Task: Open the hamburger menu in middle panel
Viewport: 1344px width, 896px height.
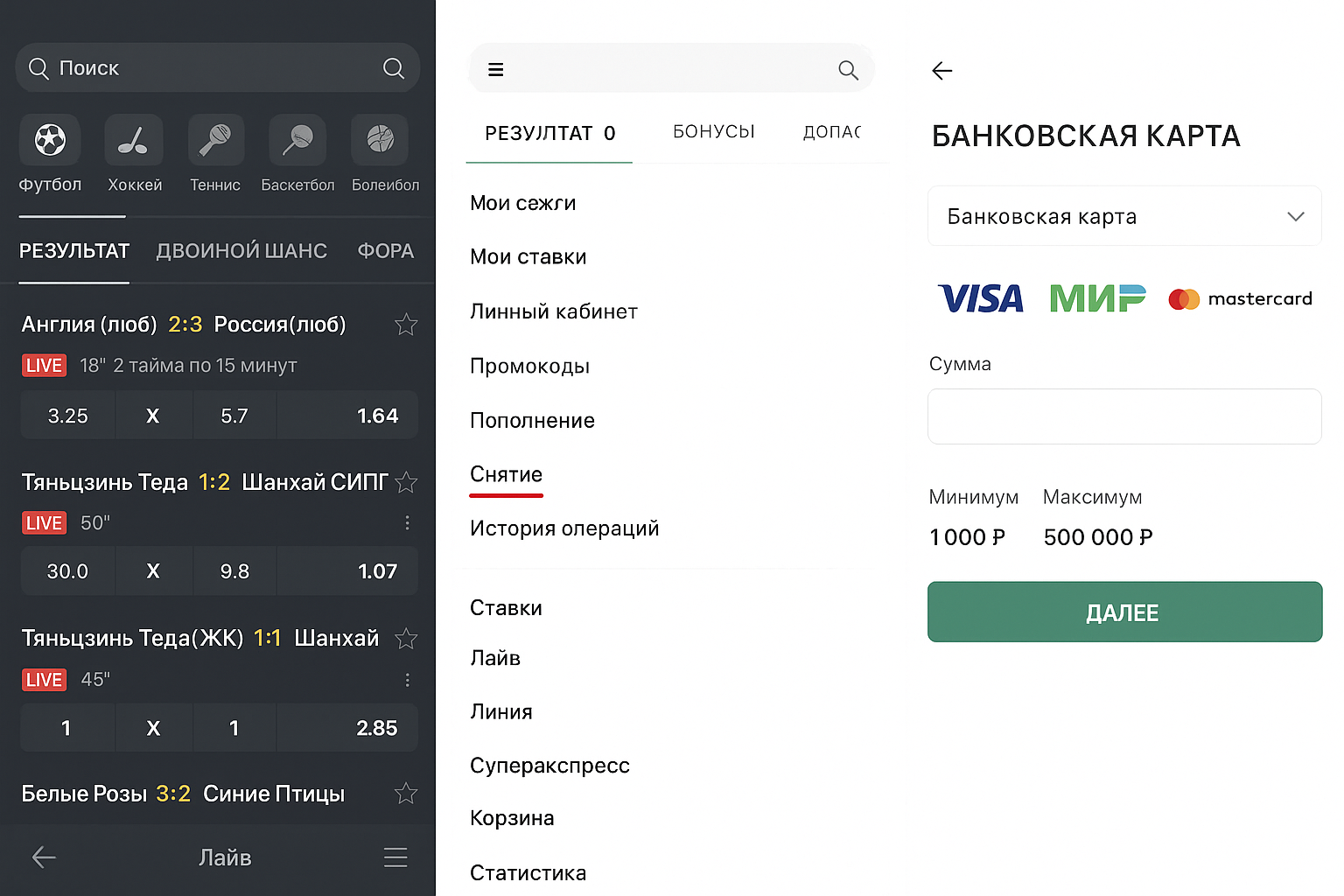Action: 495,70
